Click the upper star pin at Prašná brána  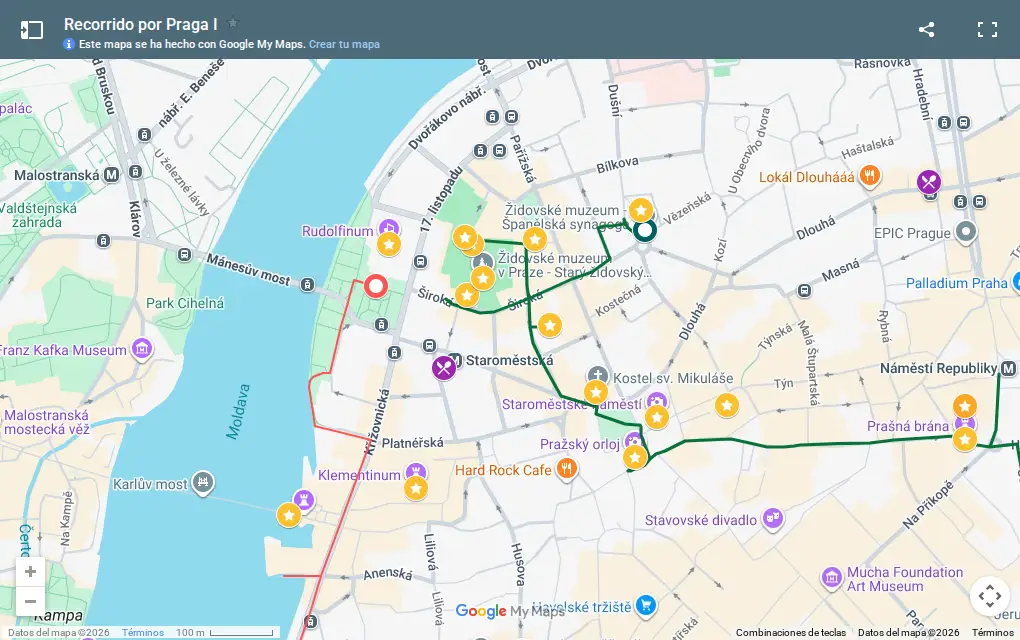pos(965,407)
